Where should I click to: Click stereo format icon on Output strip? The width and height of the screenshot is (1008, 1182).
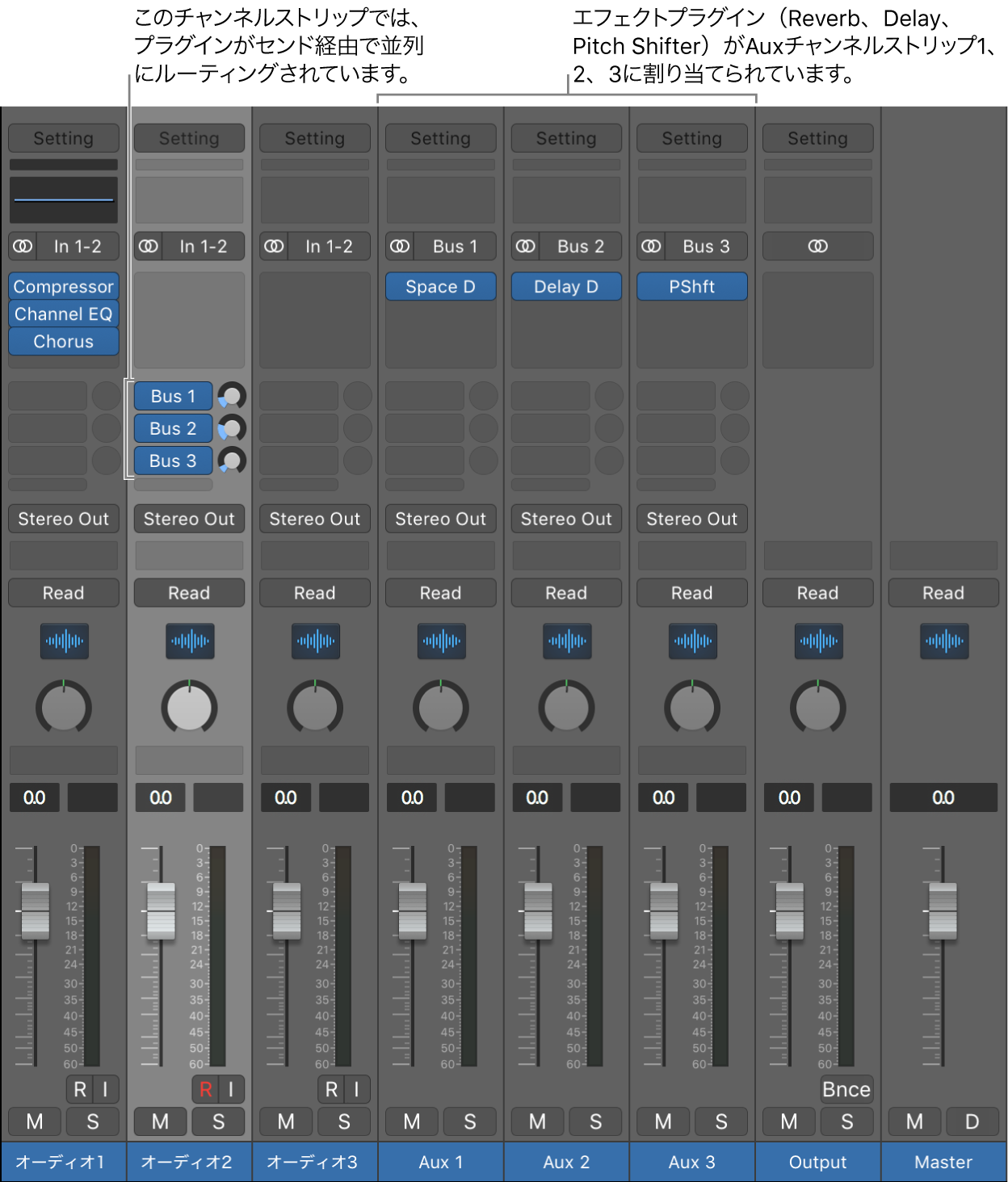click(x=817, y=246)
